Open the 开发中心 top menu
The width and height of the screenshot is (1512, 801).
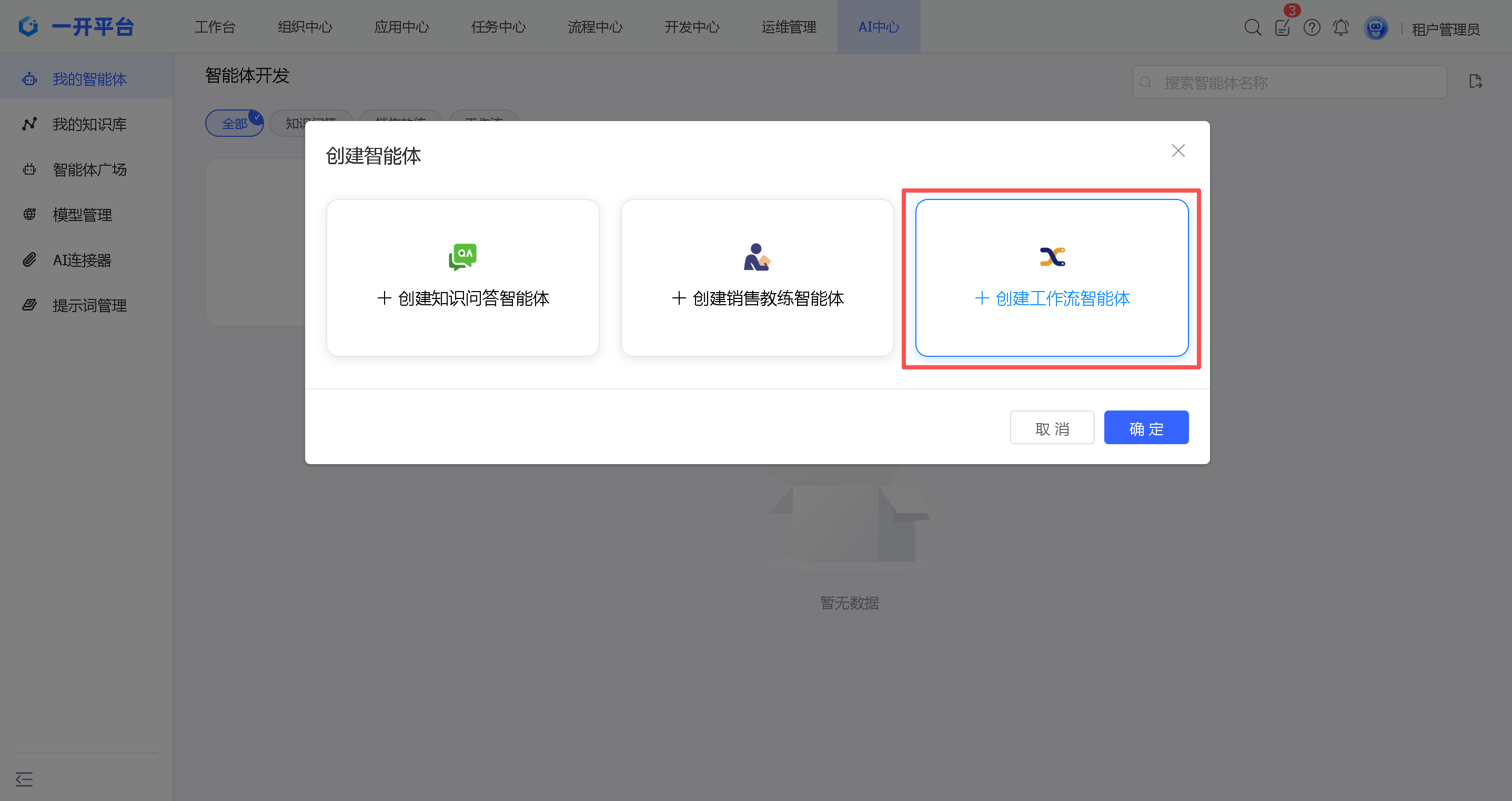[691, 27]
